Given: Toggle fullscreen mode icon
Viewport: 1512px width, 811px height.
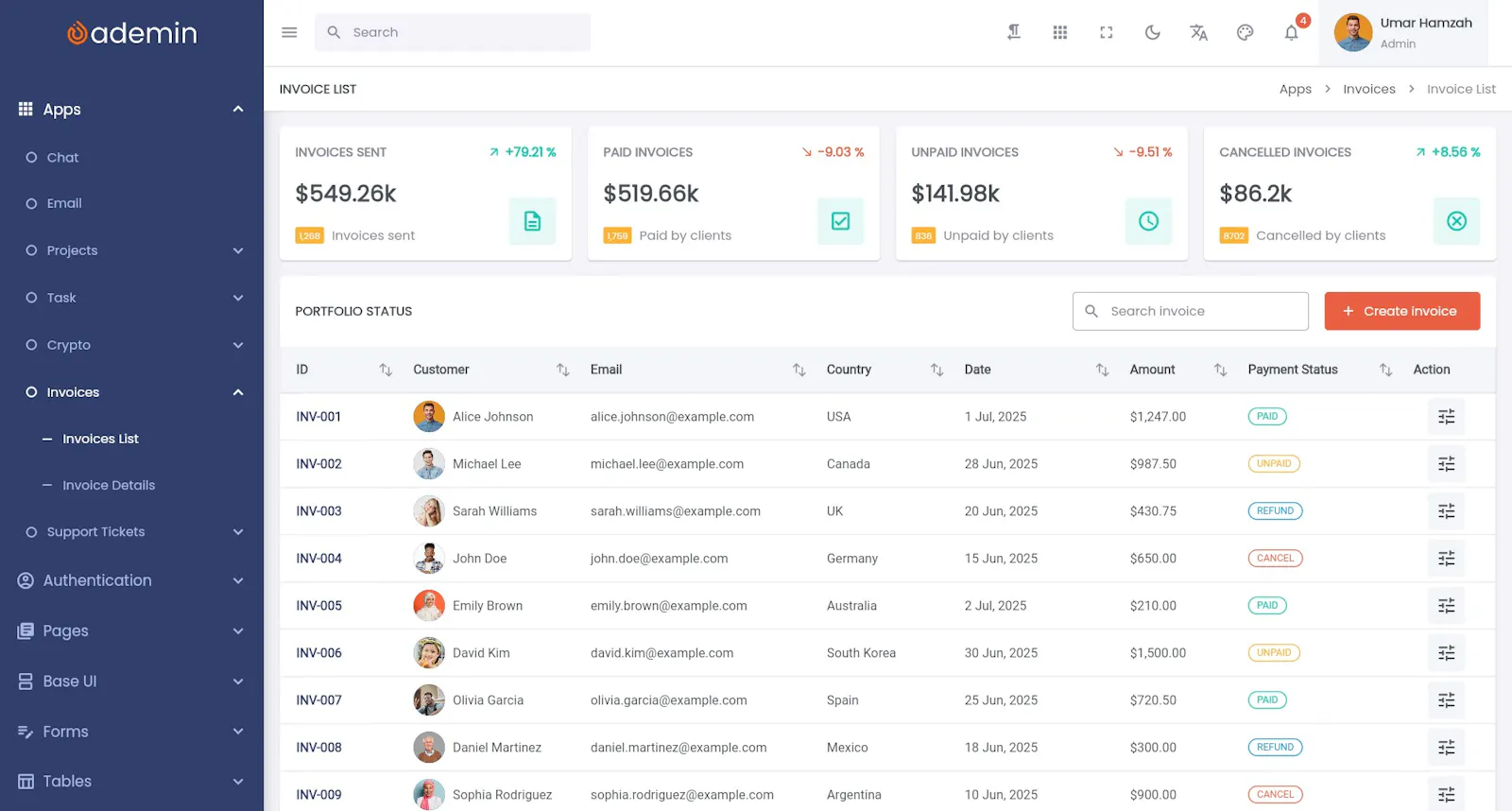Looking at the screenshot, I should coord(1106,32).
